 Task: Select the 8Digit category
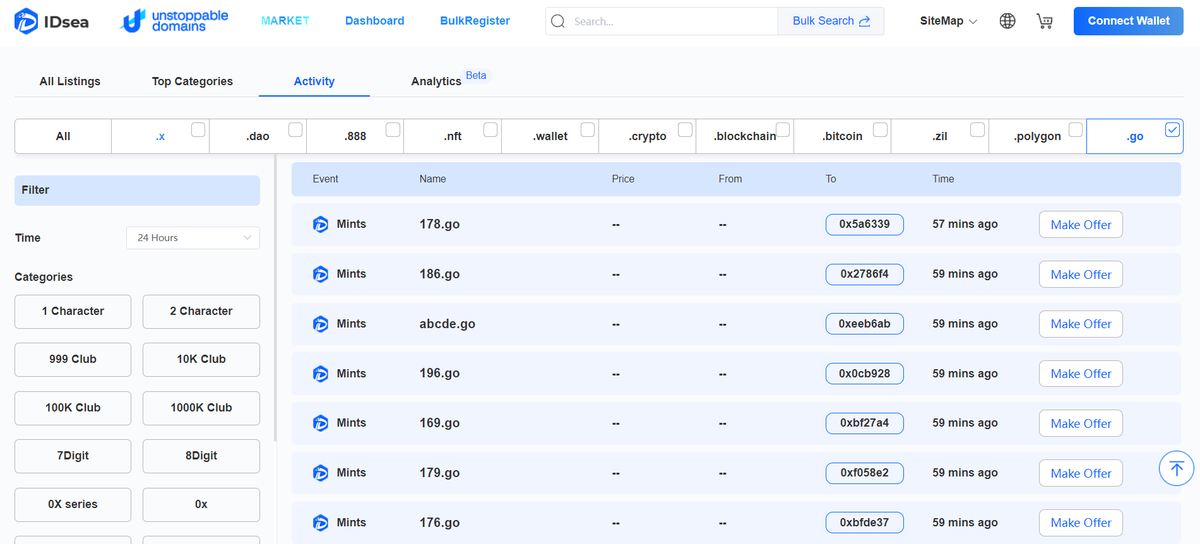(x=201, y=456)
